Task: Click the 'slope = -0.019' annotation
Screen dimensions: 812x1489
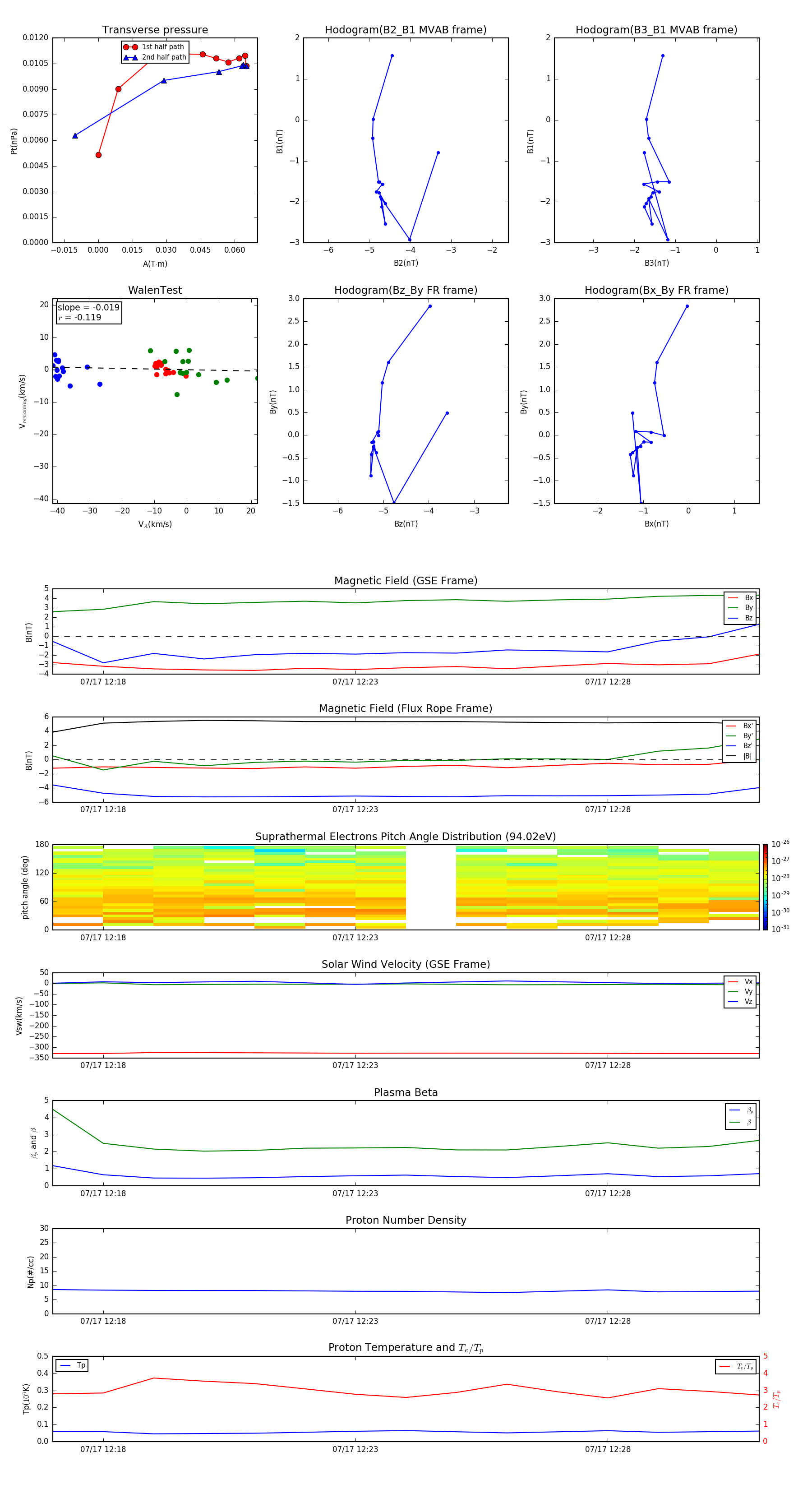Action: pos(88,308)
